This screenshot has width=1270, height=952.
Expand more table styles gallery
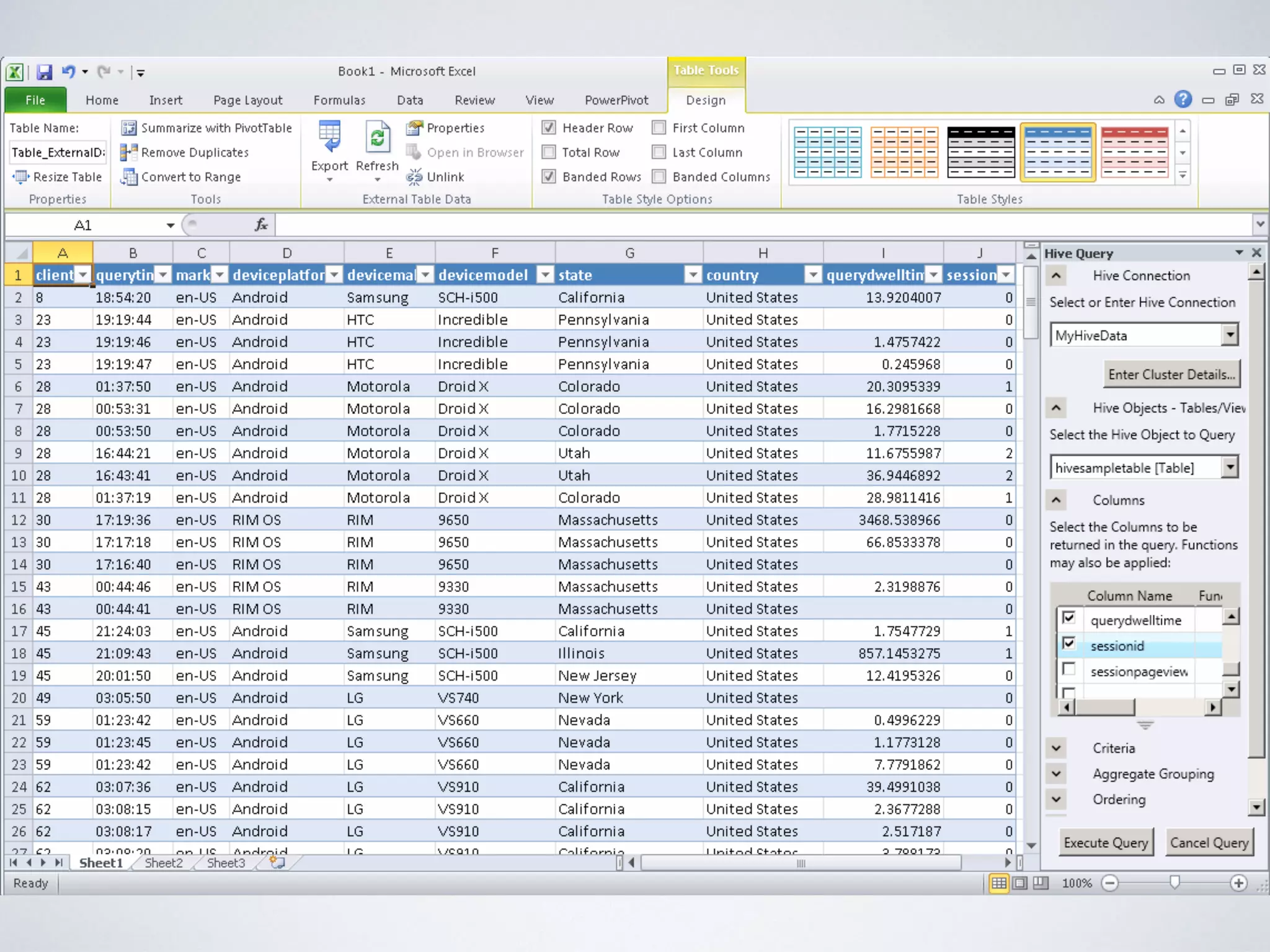1183,176
